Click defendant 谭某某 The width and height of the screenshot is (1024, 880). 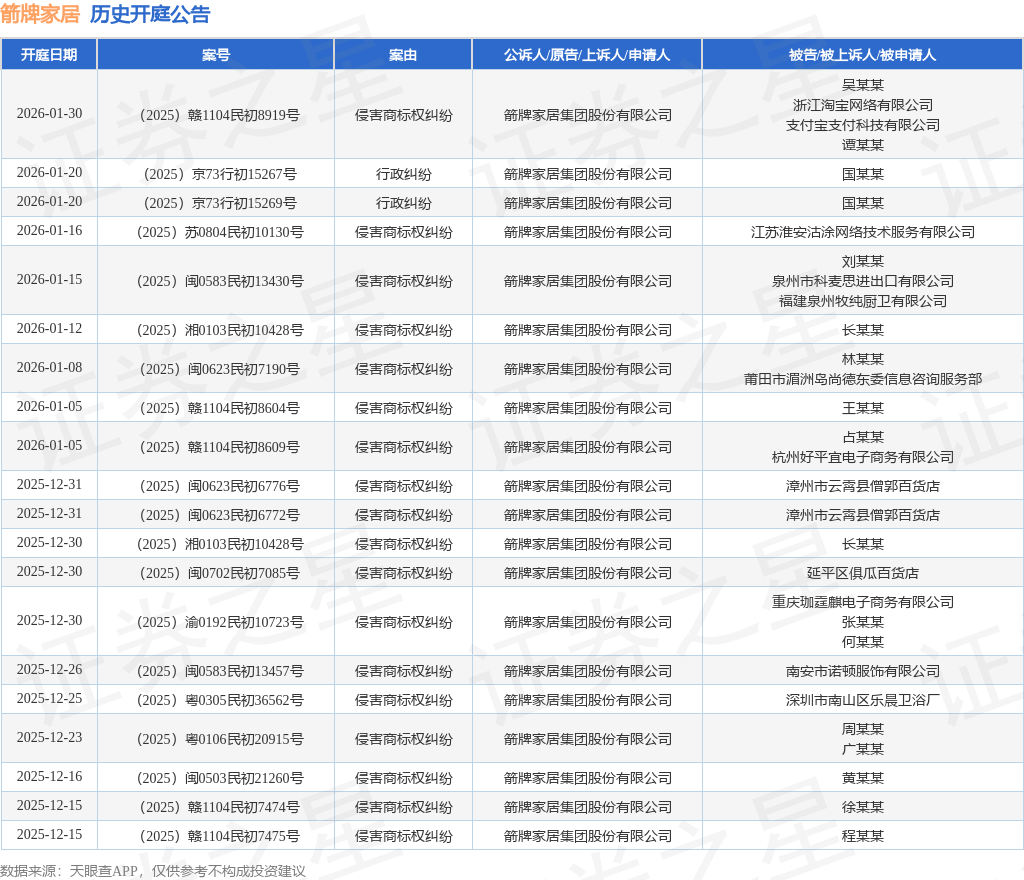pyautogui.click(x=863, y=145)
